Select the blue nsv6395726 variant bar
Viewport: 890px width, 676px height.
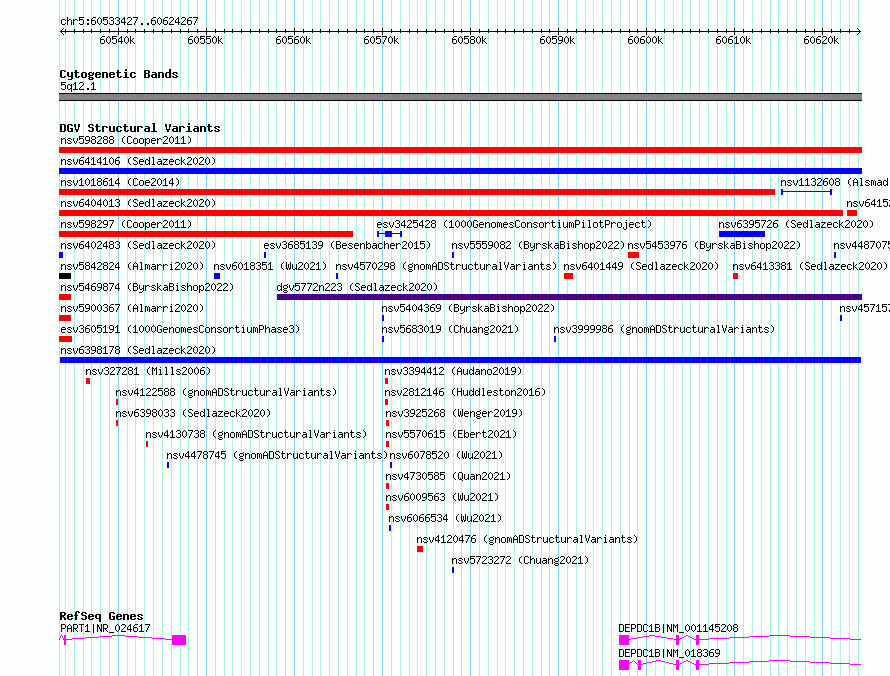coord(742,234)
